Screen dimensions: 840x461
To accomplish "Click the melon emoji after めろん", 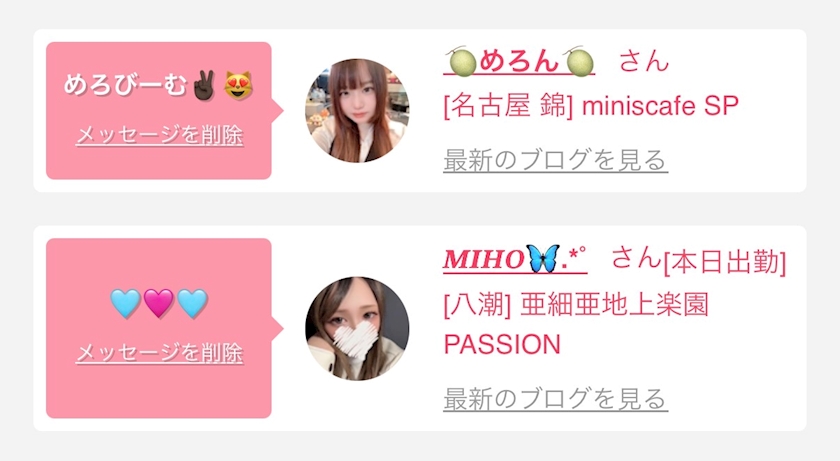I will 580,61.
